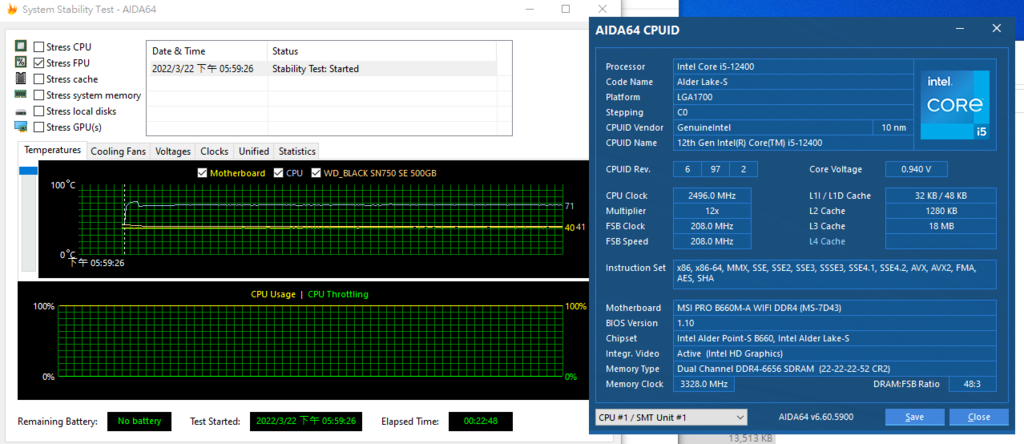
Task: Click the L1I / L1D Cache value
Action: point(940,196)
